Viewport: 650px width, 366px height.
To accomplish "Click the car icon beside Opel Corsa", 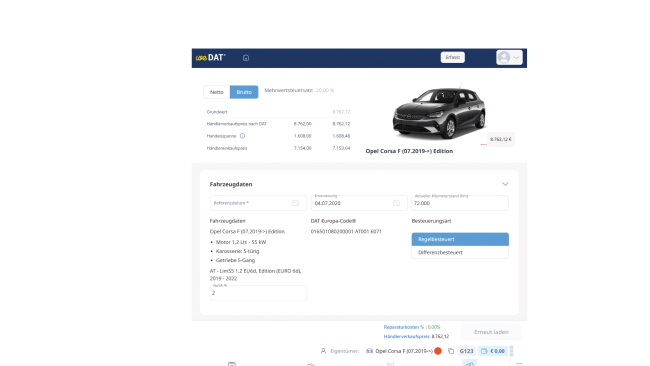I will pos(369,351).
